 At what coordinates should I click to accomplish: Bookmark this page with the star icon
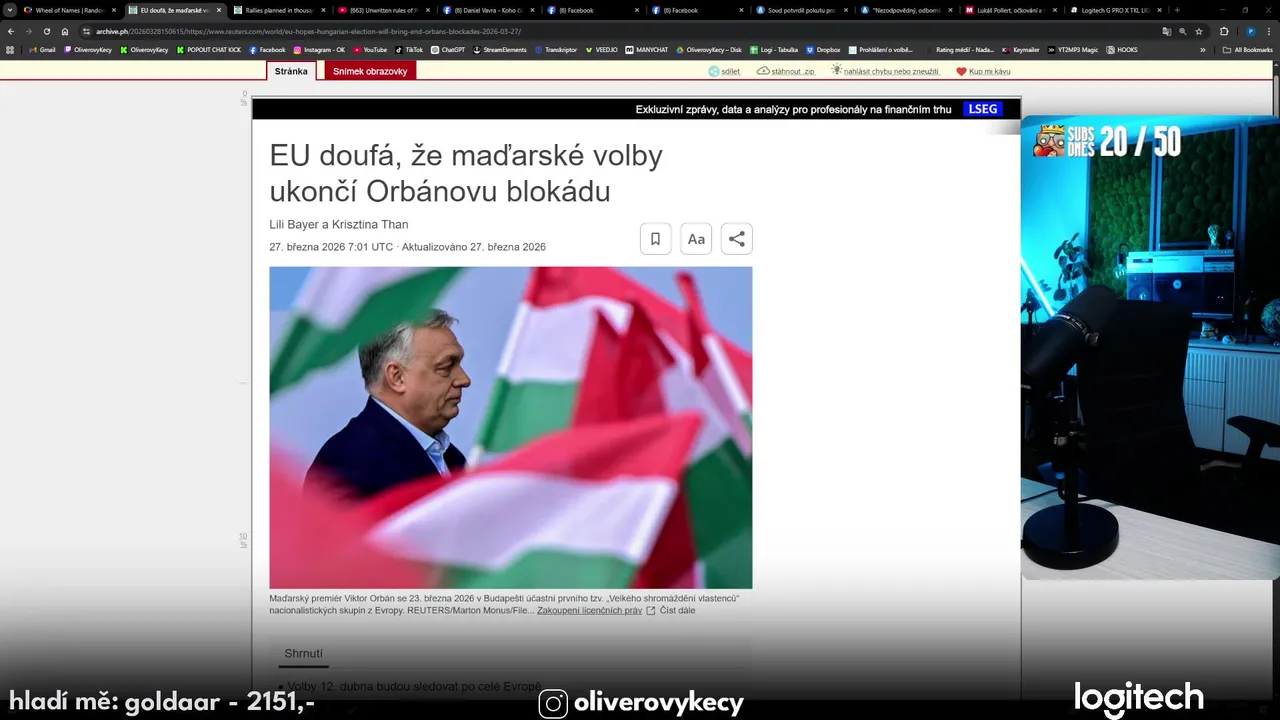pos(1199,31)
